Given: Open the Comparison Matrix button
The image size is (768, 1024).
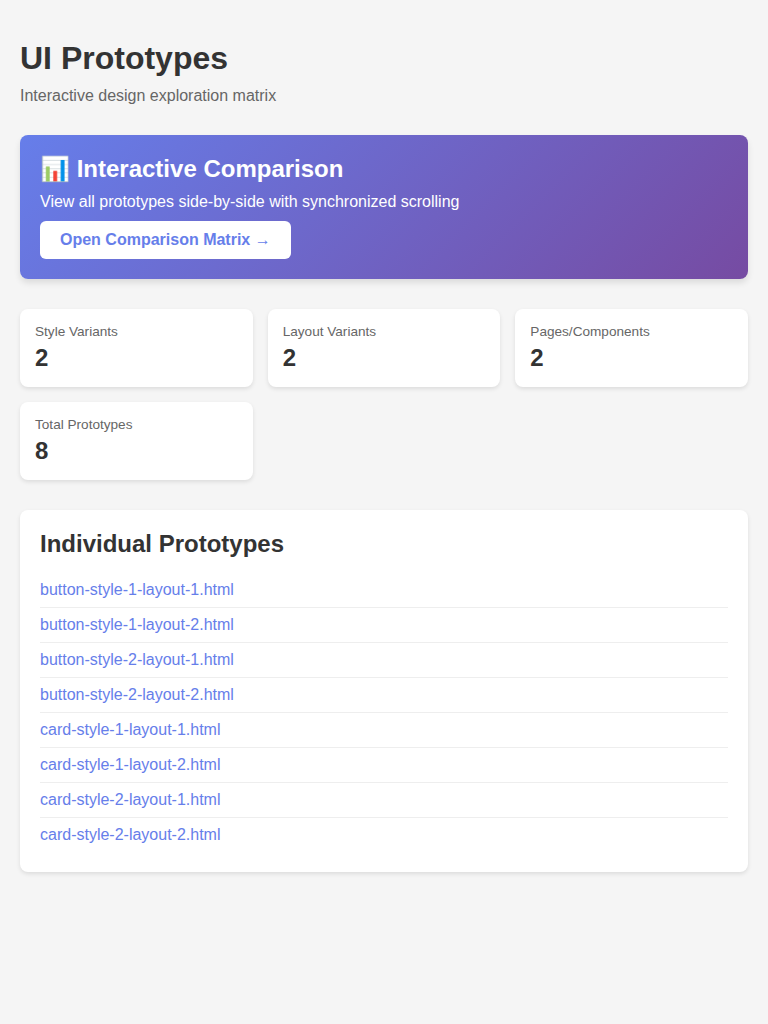Looking at the screenshot, I should click(x=165, y=240).
